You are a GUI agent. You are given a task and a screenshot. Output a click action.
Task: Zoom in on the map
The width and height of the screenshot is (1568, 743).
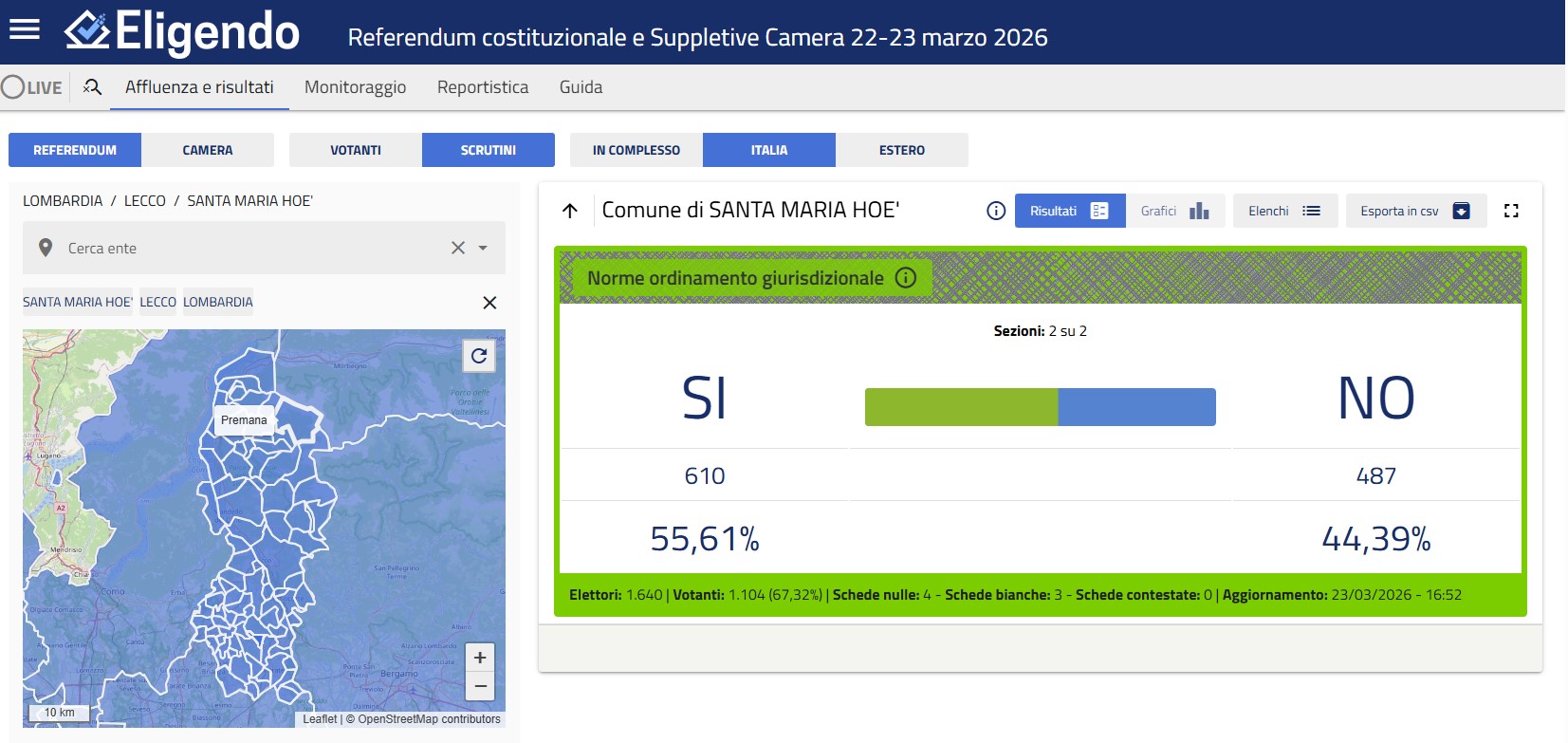pyautogui.click(x=480, y=658)
